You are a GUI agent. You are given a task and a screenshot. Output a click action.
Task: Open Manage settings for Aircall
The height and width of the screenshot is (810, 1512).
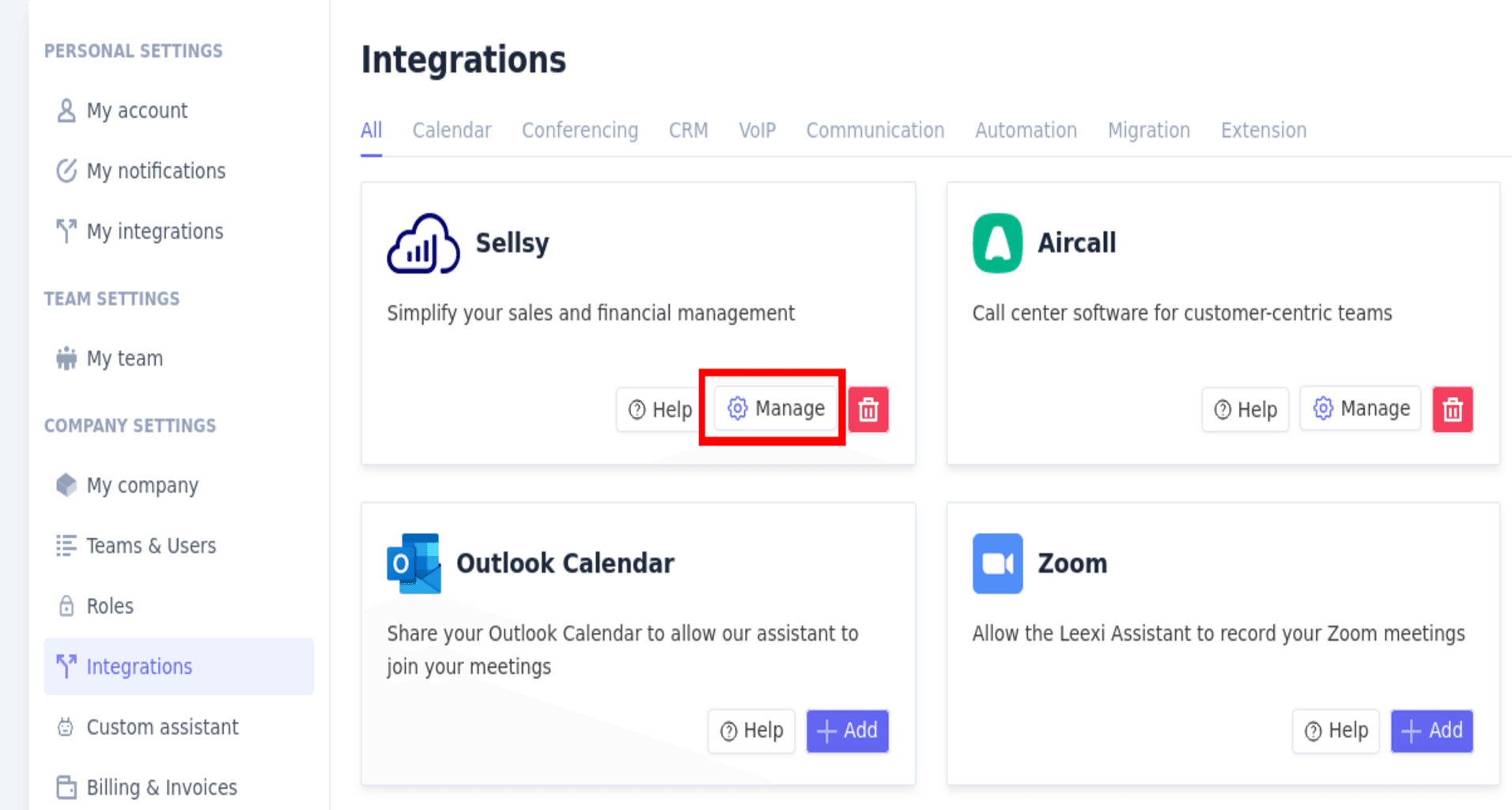(1360, 409)
